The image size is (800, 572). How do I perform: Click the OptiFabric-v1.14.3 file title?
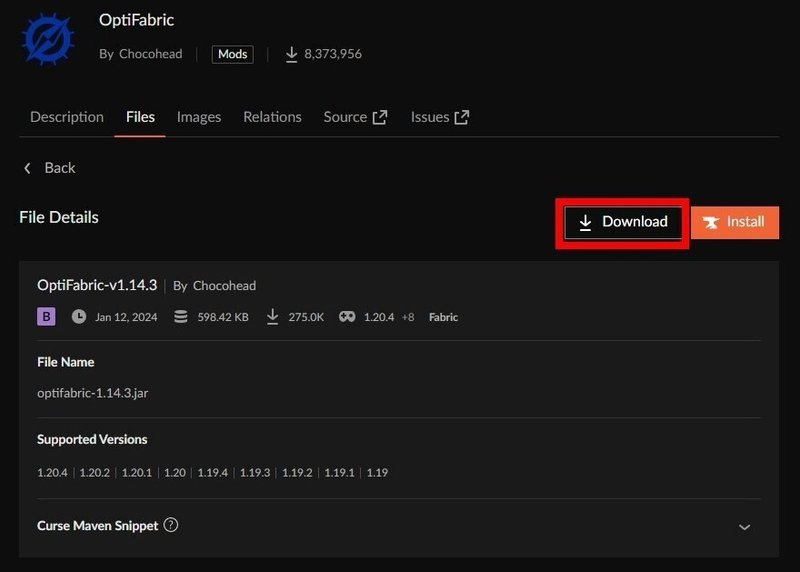tap(97, 285)
